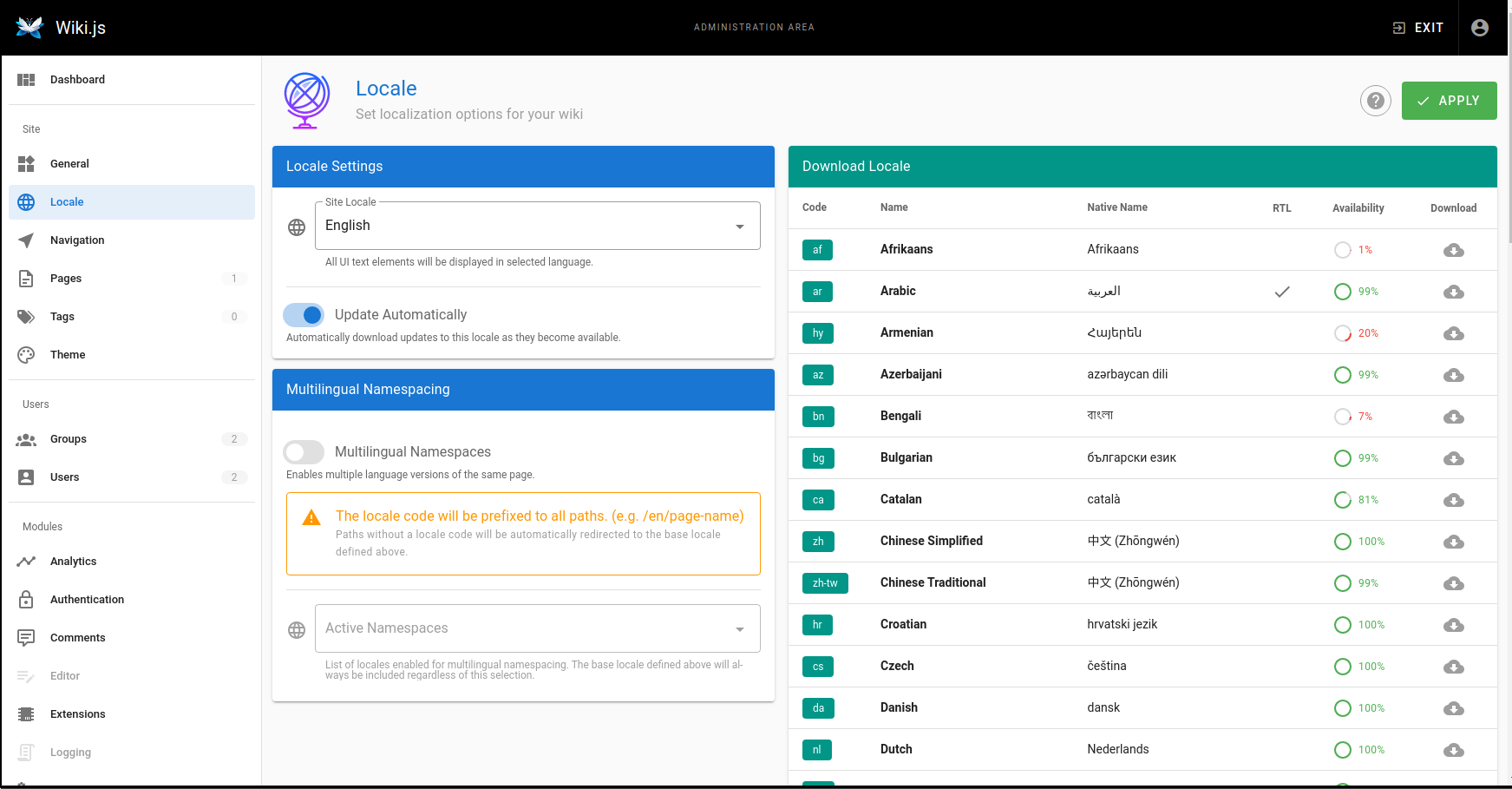Enable the Multilingual Namespaces switch

[304, 451]
